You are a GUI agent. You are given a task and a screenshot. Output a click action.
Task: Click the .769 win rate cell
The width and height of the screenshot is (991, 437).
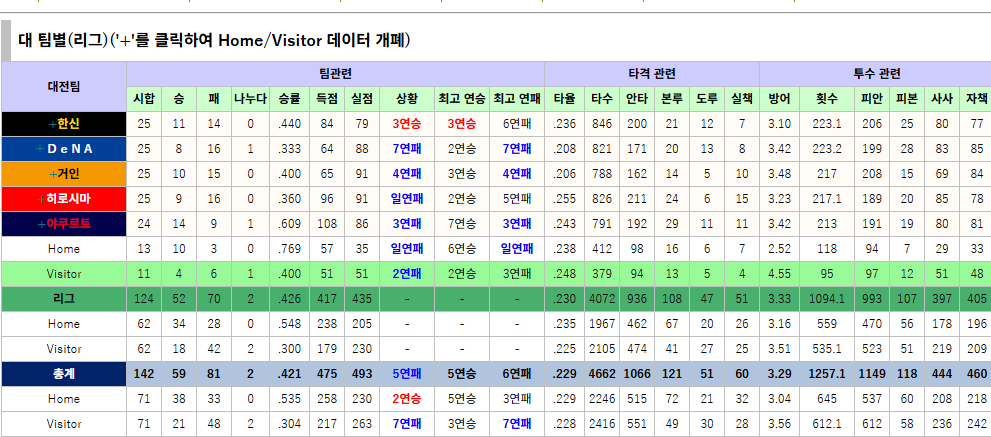pyautogui.click(x=289, y=249)
